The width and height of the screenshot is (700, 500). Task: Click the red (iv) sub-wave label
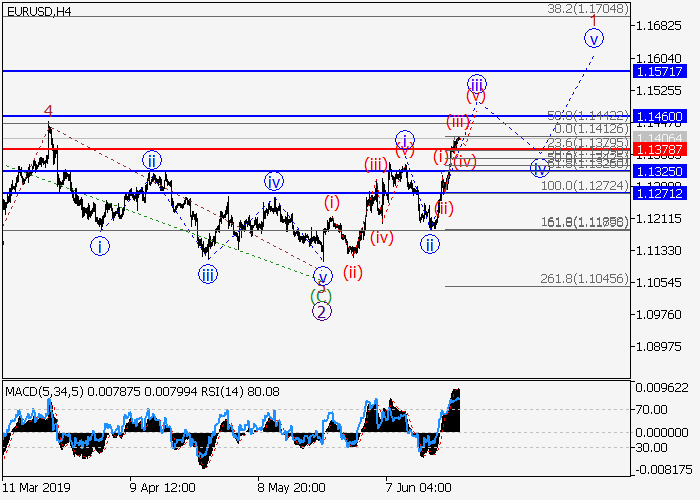point(382,238)
